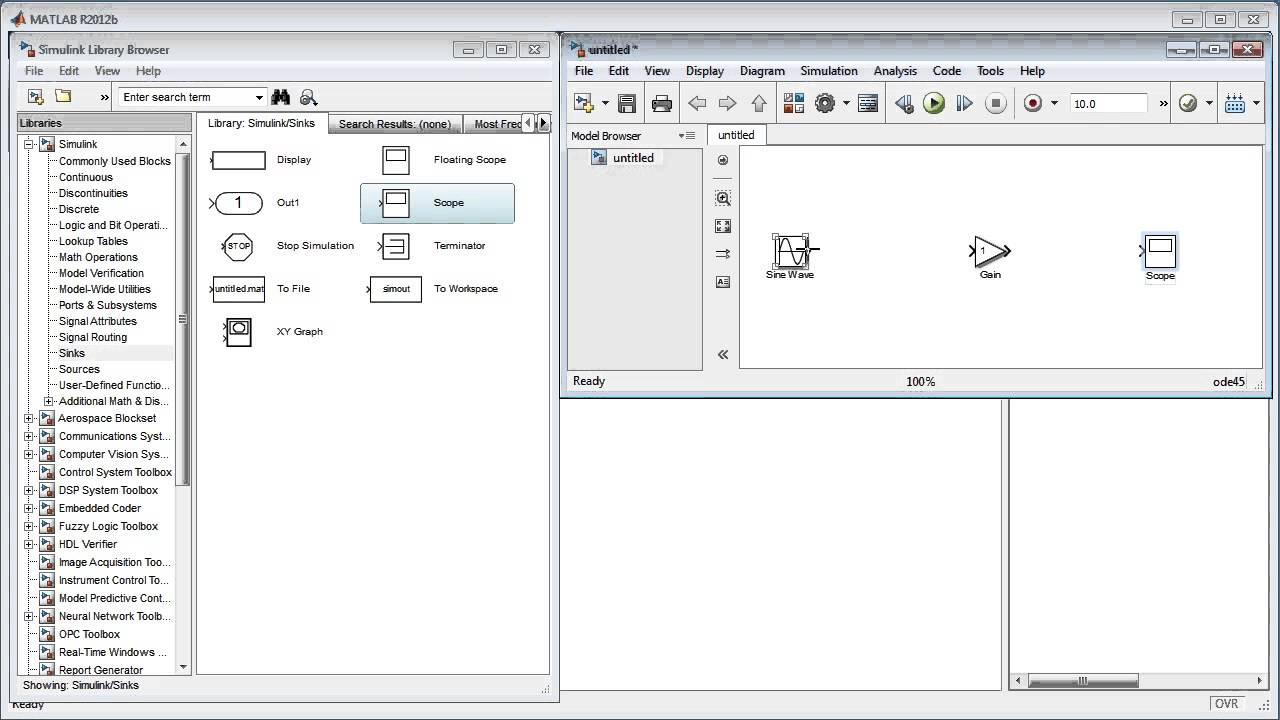Save the untitled model with the disk icon
Viewport: 1280px width, 720px height.
(x=627, y=103)
